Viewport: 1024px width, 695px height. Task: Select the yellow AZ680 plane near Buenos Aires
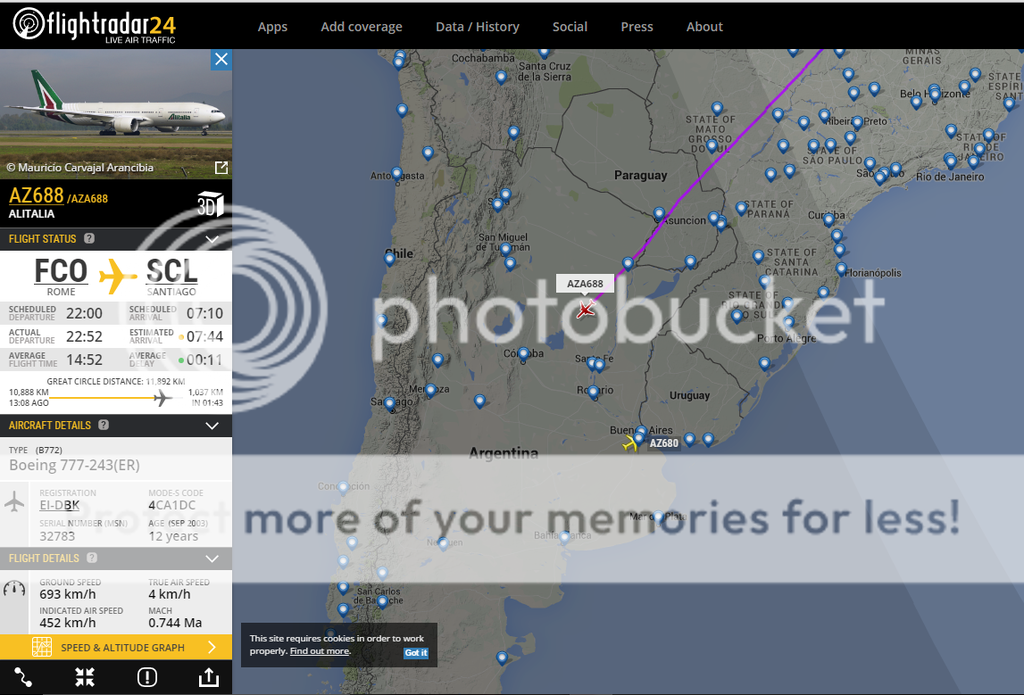630,443
